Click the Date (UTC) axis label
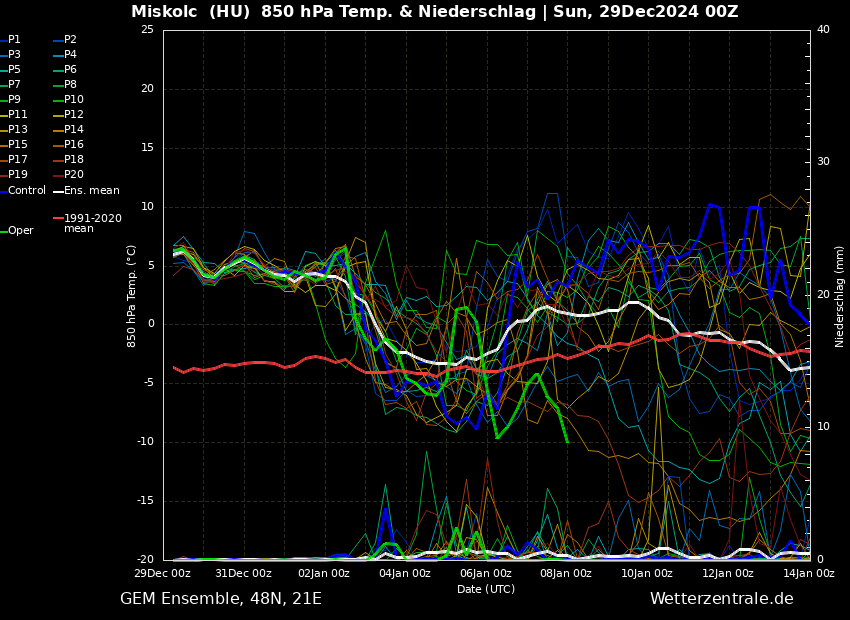Screen dimensions: 850x620 click(x=486, y=590)
